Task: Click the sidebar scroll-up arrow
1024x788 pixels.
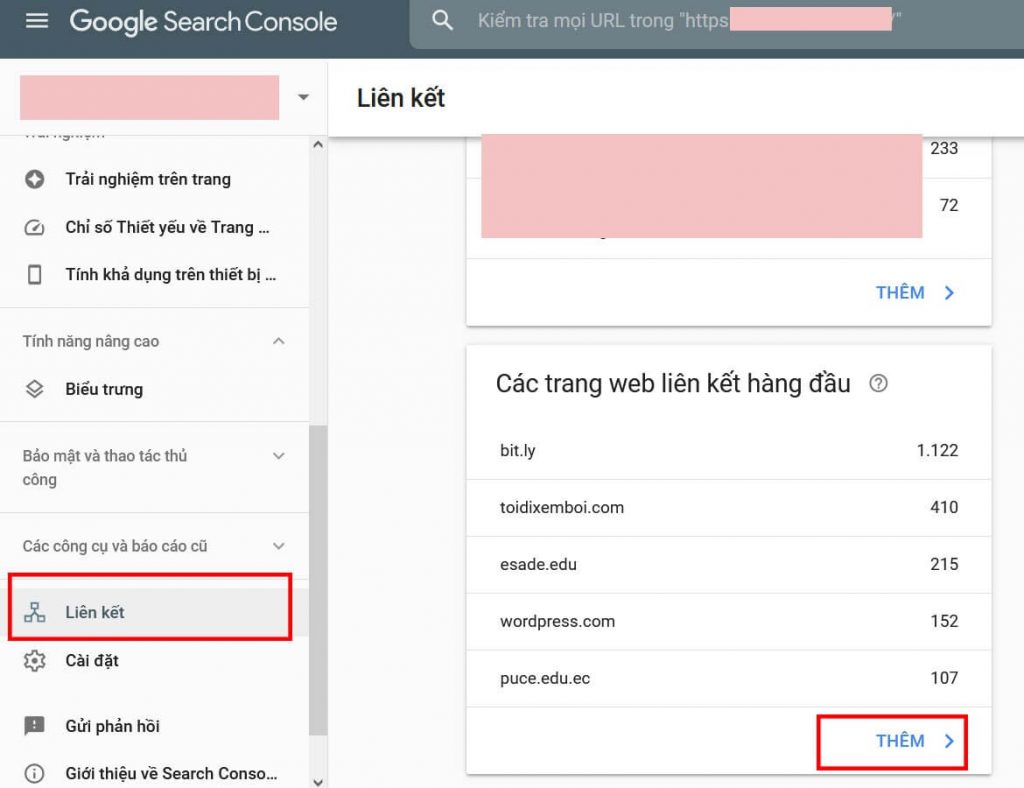Action: [x=318, y=144]
